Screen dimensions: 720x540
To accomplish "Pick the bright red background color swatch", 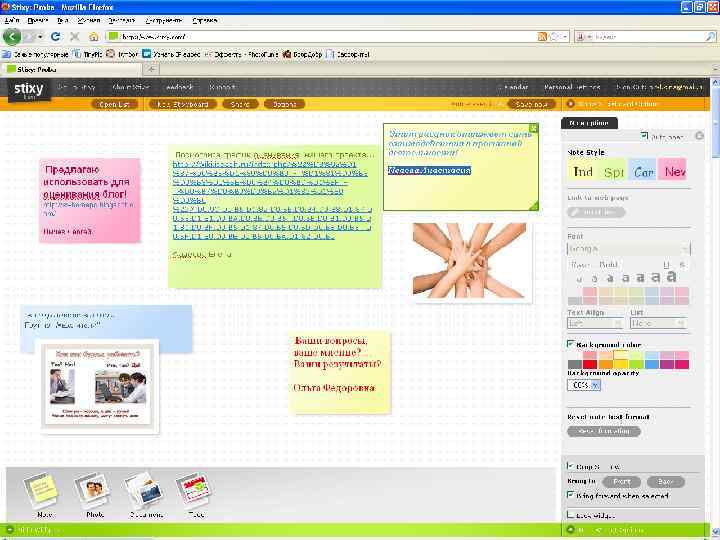I will [590, 365].
